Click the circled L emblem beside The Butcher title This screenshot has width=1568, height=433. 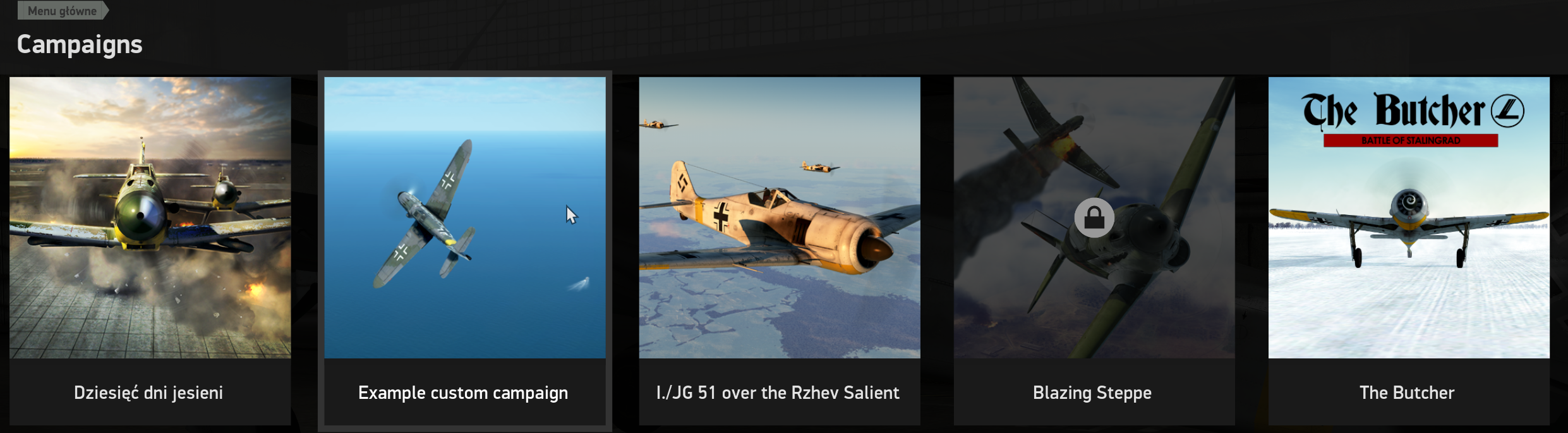coord(1507,111)
